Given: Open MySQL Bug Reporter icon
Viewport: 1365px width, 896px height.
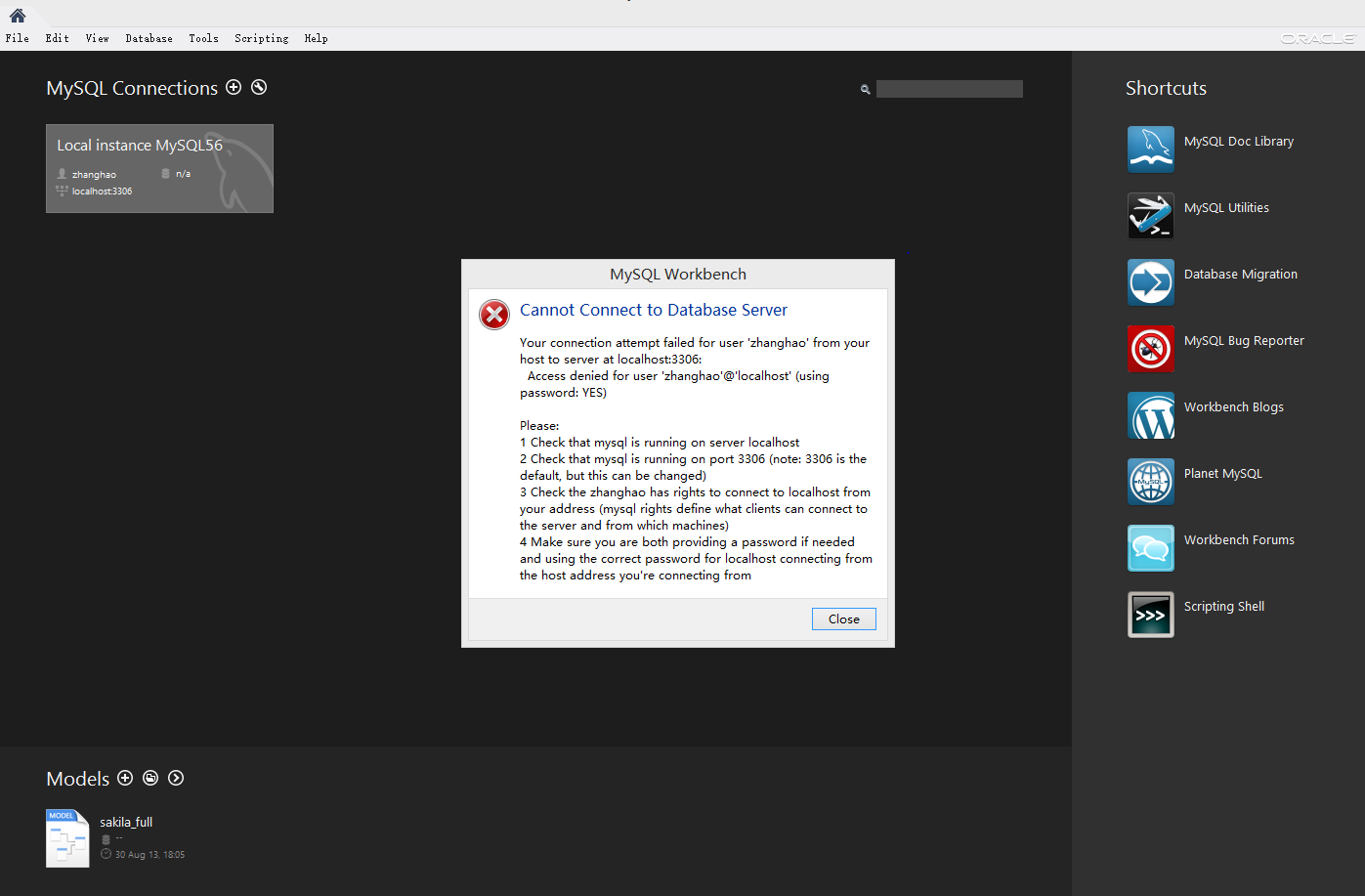Looking at the screenshot, I should click(1151, 349).
